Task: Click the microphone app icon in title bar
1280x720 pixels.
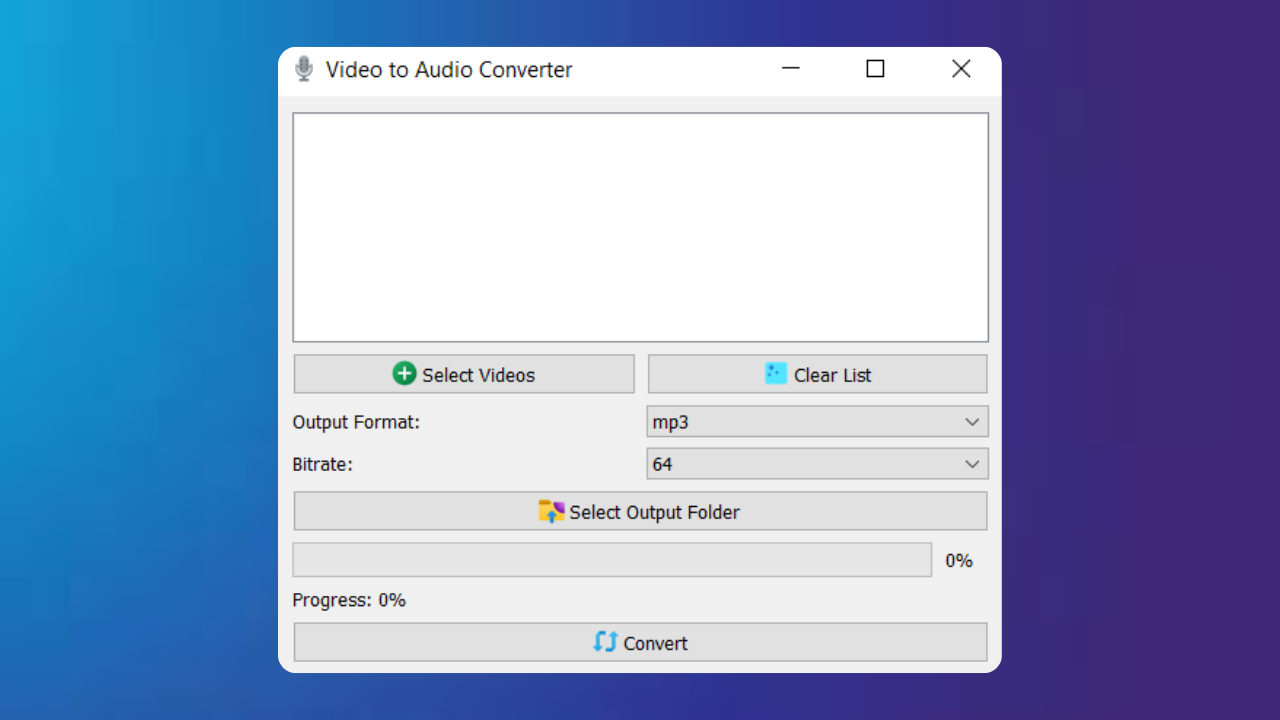Action: 304,69
